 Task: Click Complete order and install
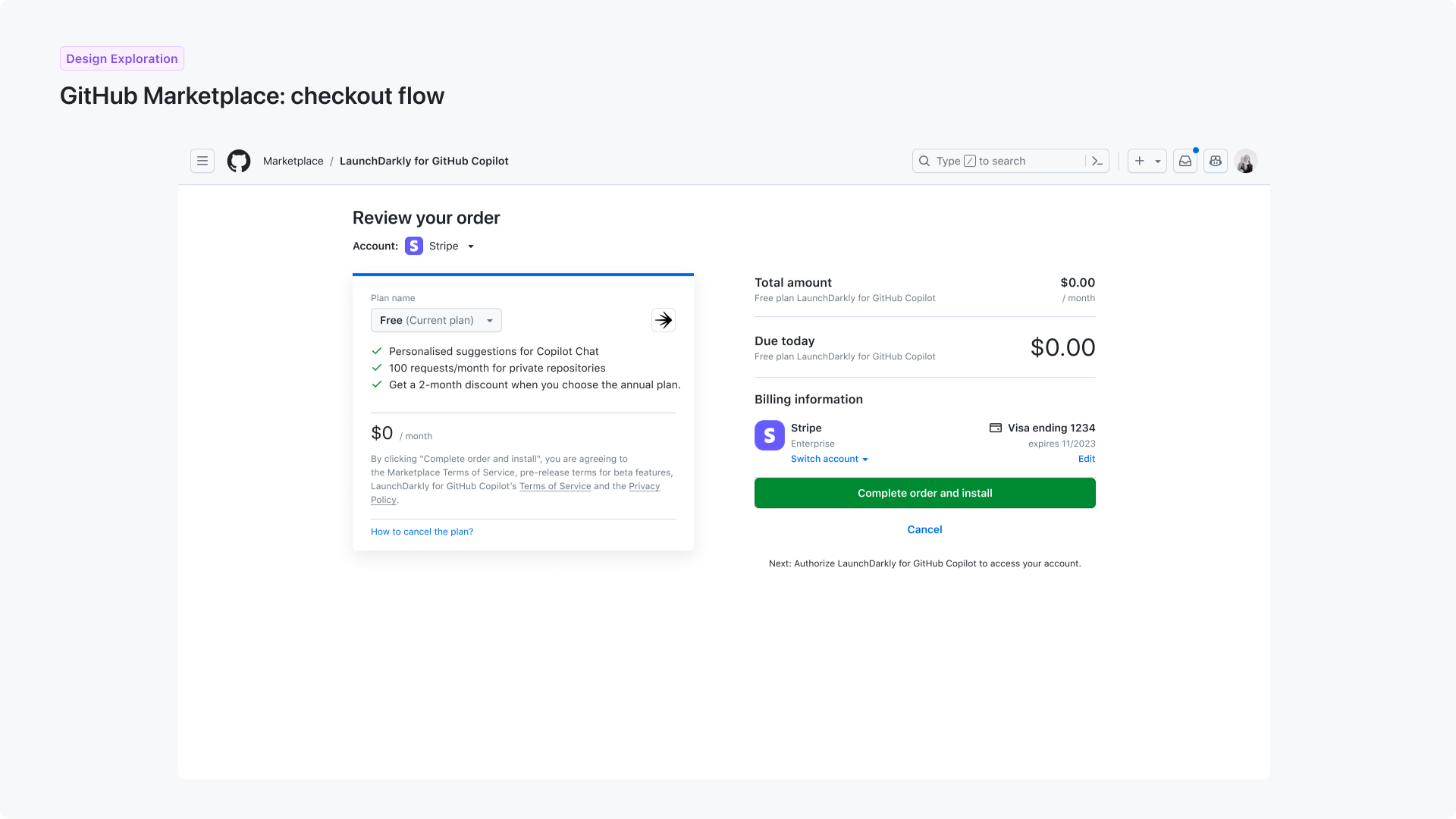(x=924, y=493)
